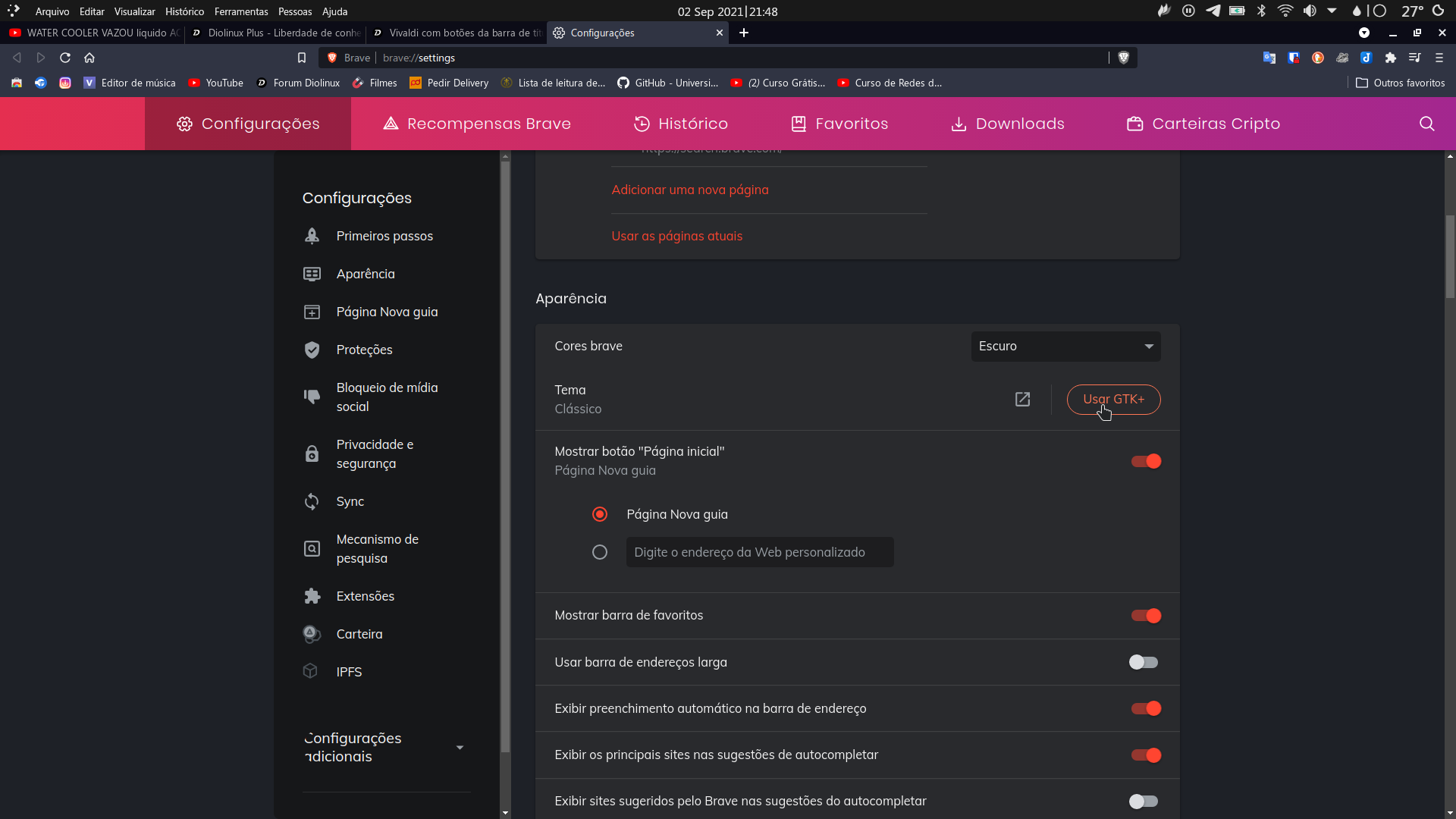Click the back navigation arrow
This screenshot has height=819, width=1456.
(17, 58)
